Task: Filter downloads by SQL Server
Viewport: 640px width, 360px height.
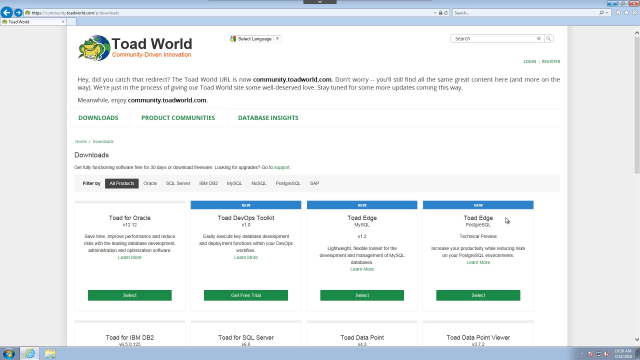Action: click(178, 183)
